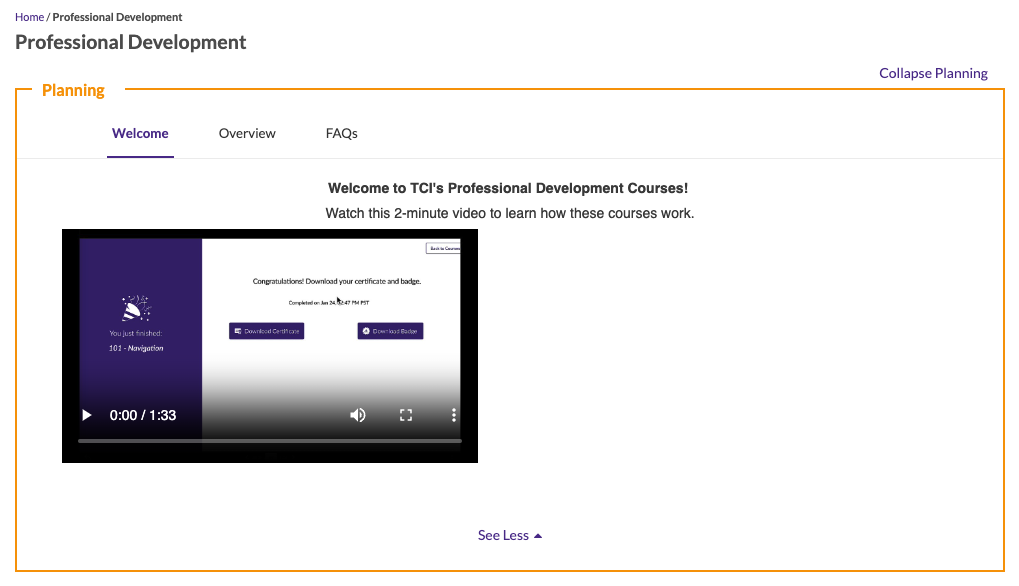The image size is (1019, 586).
Task: Switch to the Overview tab
Action: point(247,133)
